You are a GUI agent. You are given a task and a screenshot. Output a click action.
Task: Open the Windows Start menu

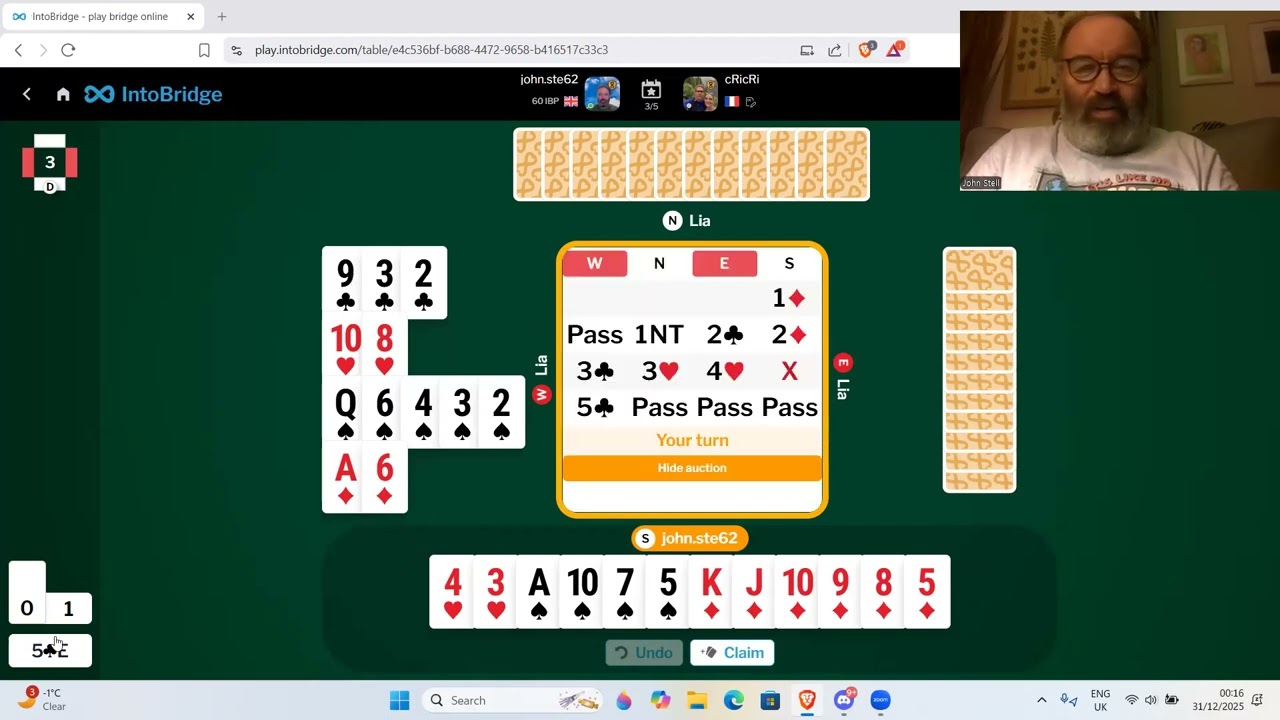(399, 700)
